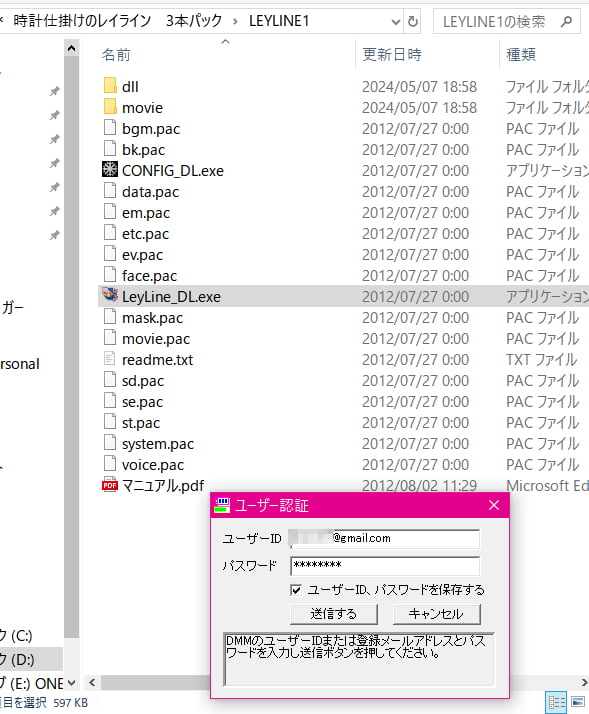Sort by 名前 column header

[116, 55]
